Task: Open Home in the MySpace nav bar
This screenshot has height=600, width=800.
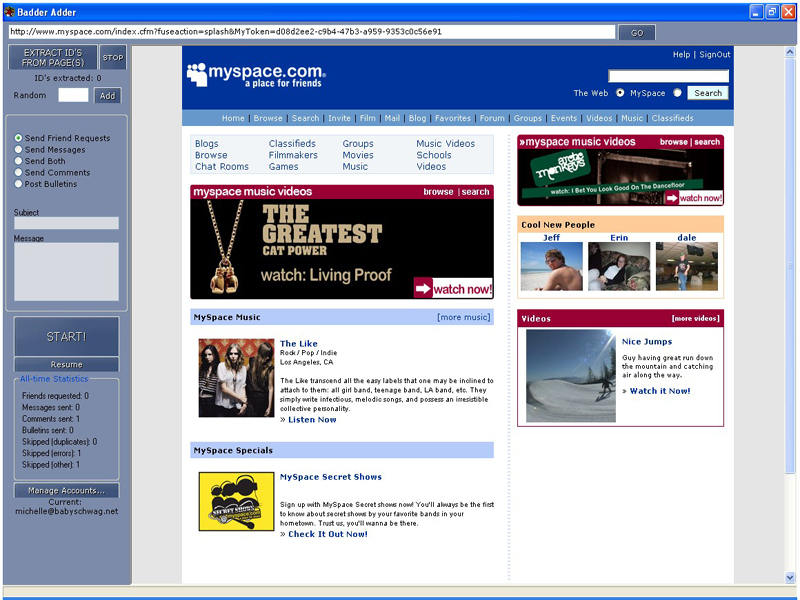Action: (x=233, y=118)
